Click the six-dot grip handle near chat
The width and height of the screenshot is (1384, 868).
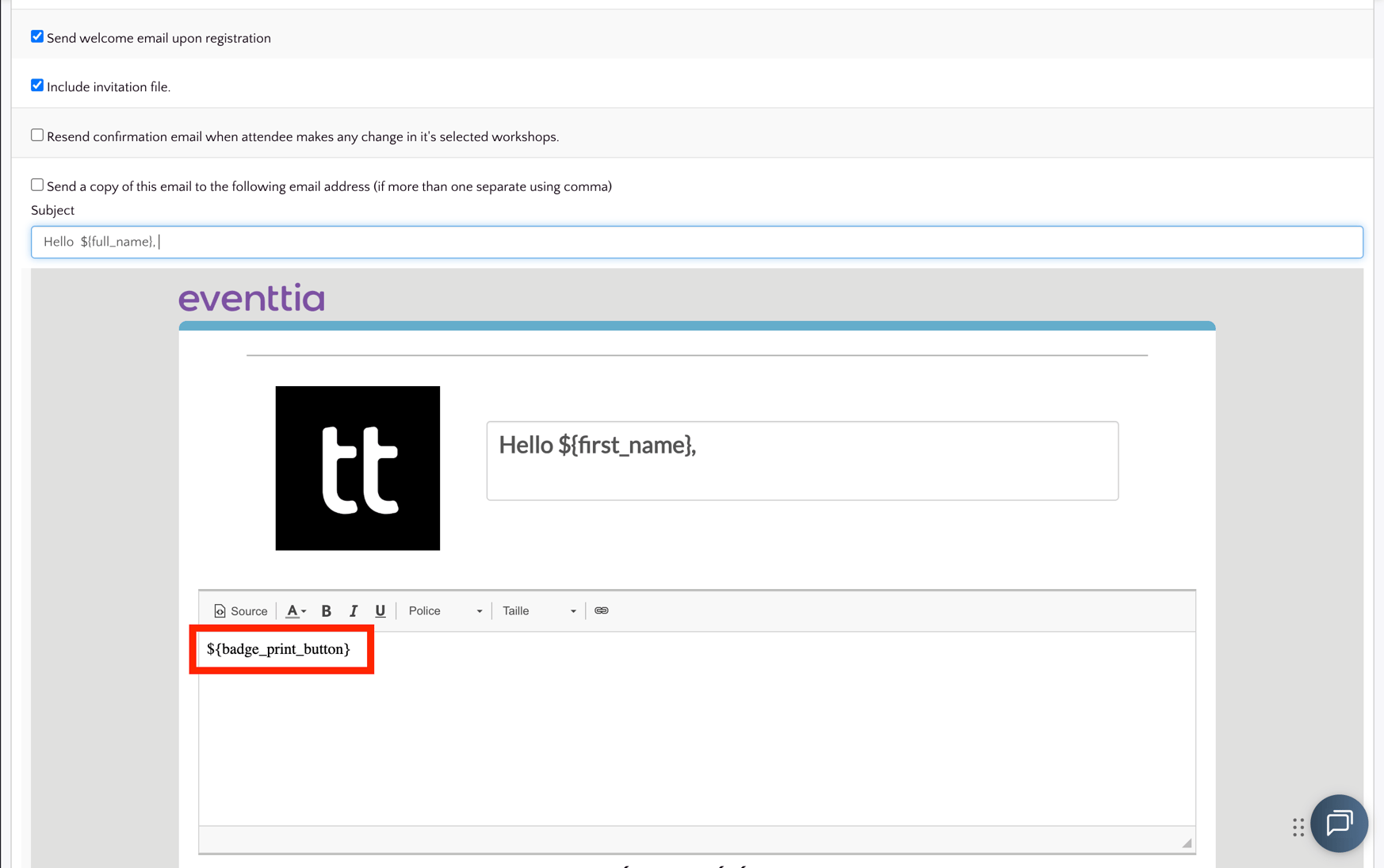coord(1298,828)
